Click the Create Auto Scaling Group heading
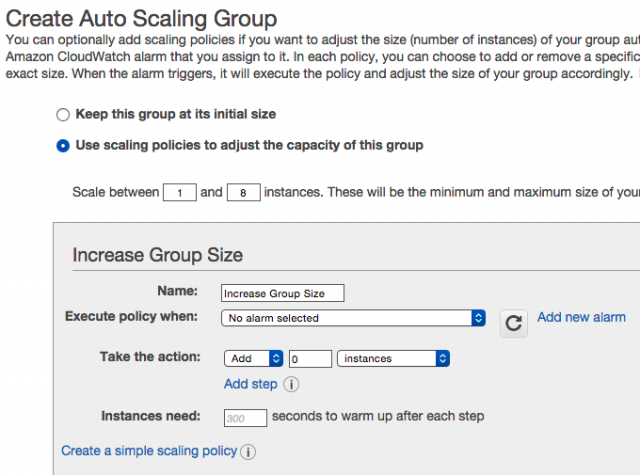640x475 pixels. 141,17
